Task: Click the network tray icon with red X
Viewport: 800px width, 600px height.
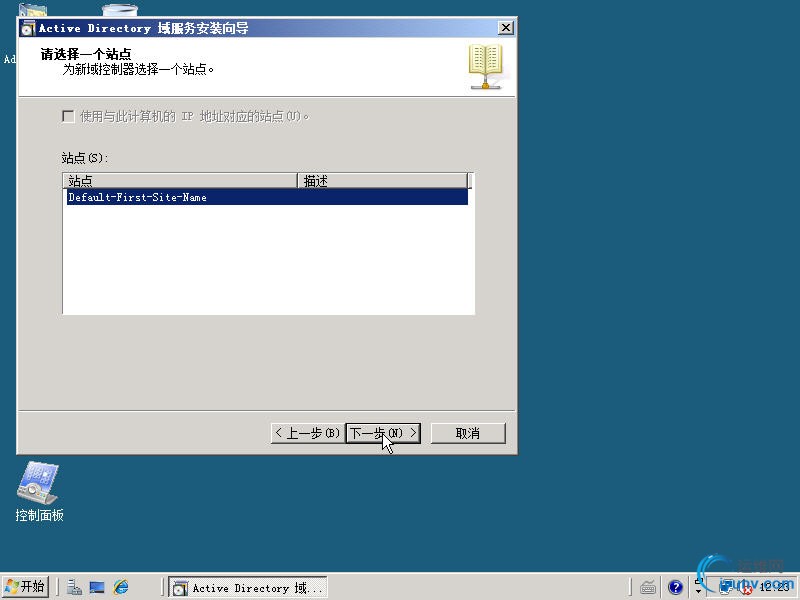Action: click(x=746, y=589)
